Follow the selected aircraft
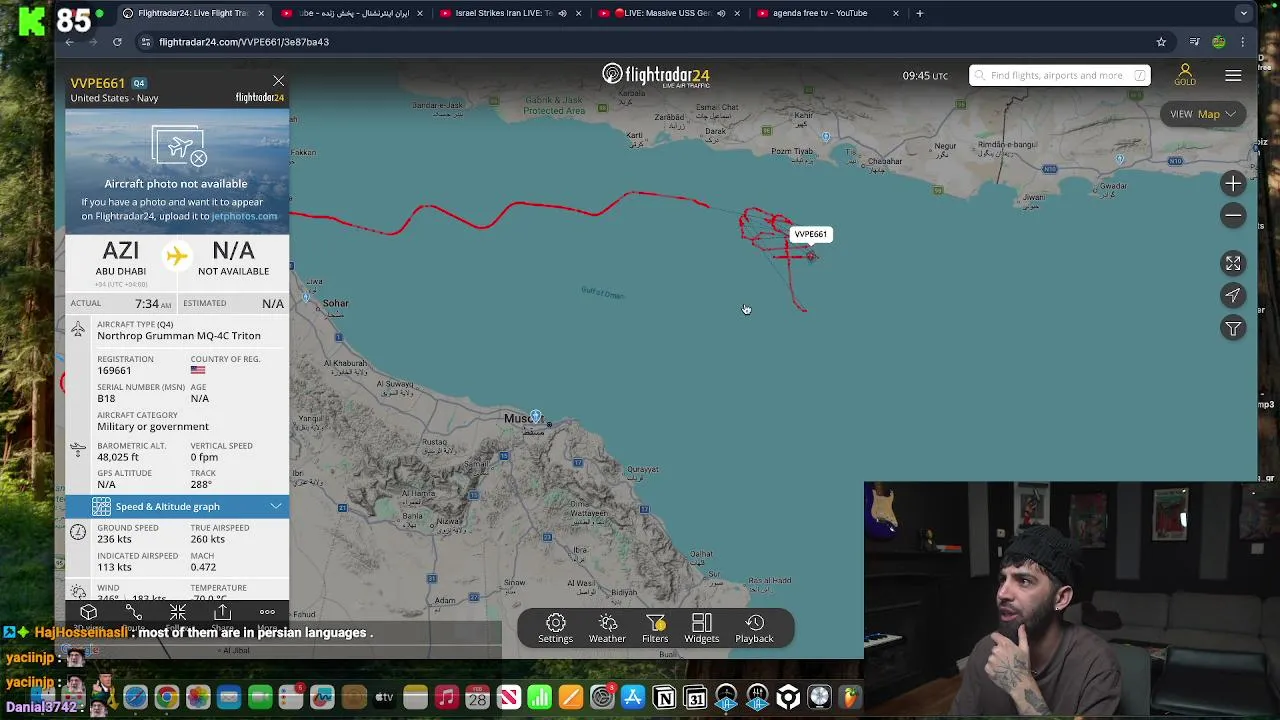The image size is (1280, 720). (178, 614)
